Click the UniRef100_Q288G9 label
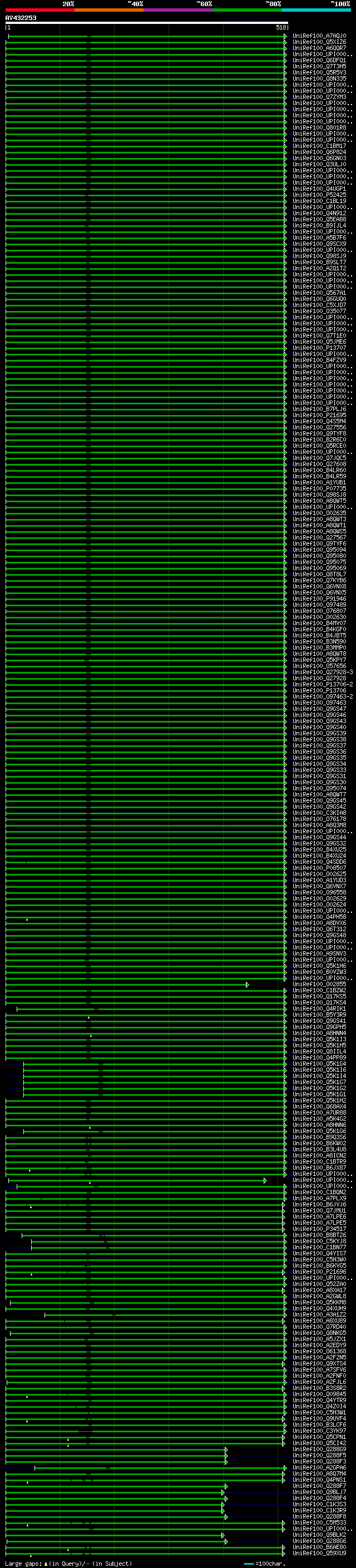 [319, 1450]
